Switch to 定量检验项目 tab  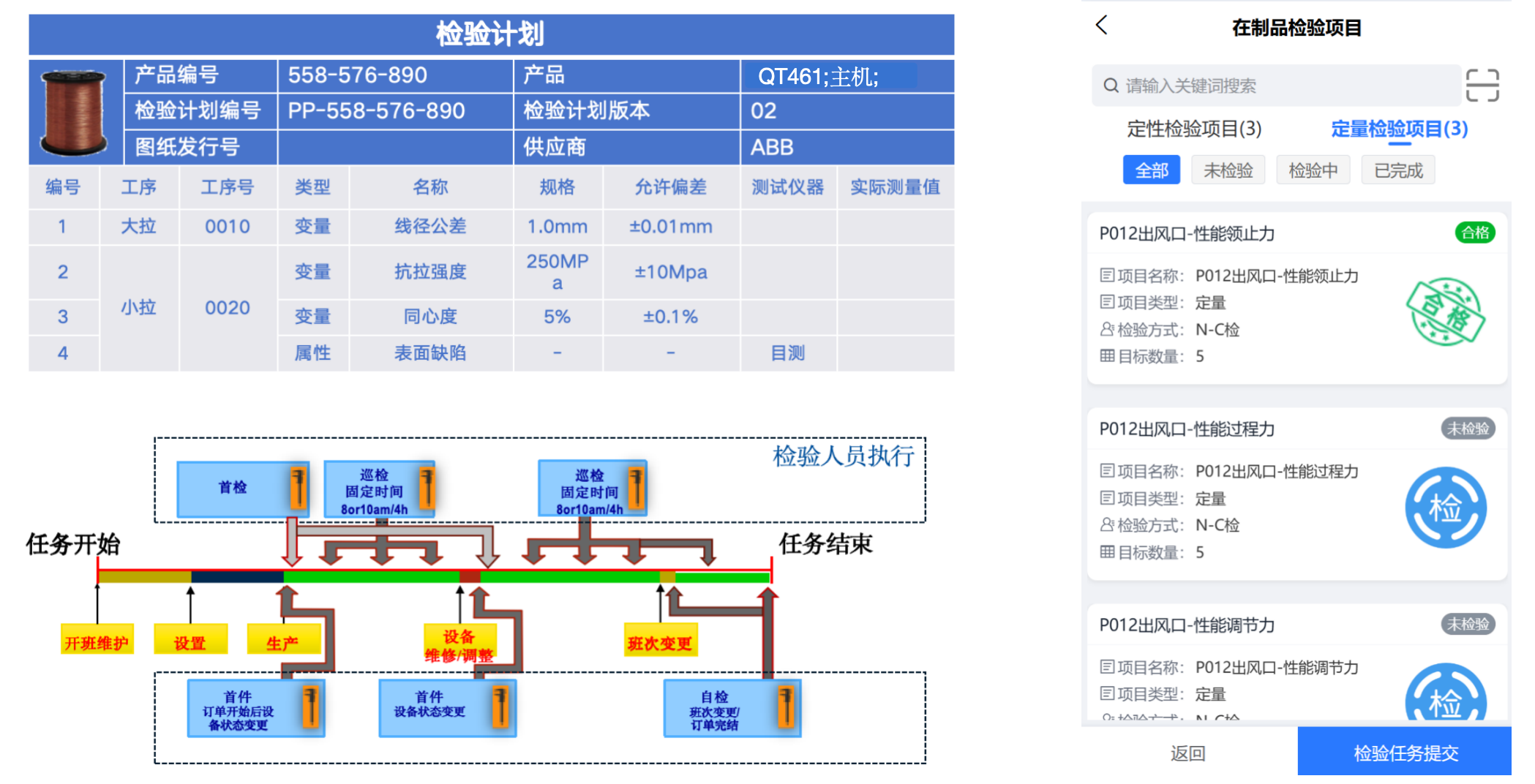[1399, 129]
